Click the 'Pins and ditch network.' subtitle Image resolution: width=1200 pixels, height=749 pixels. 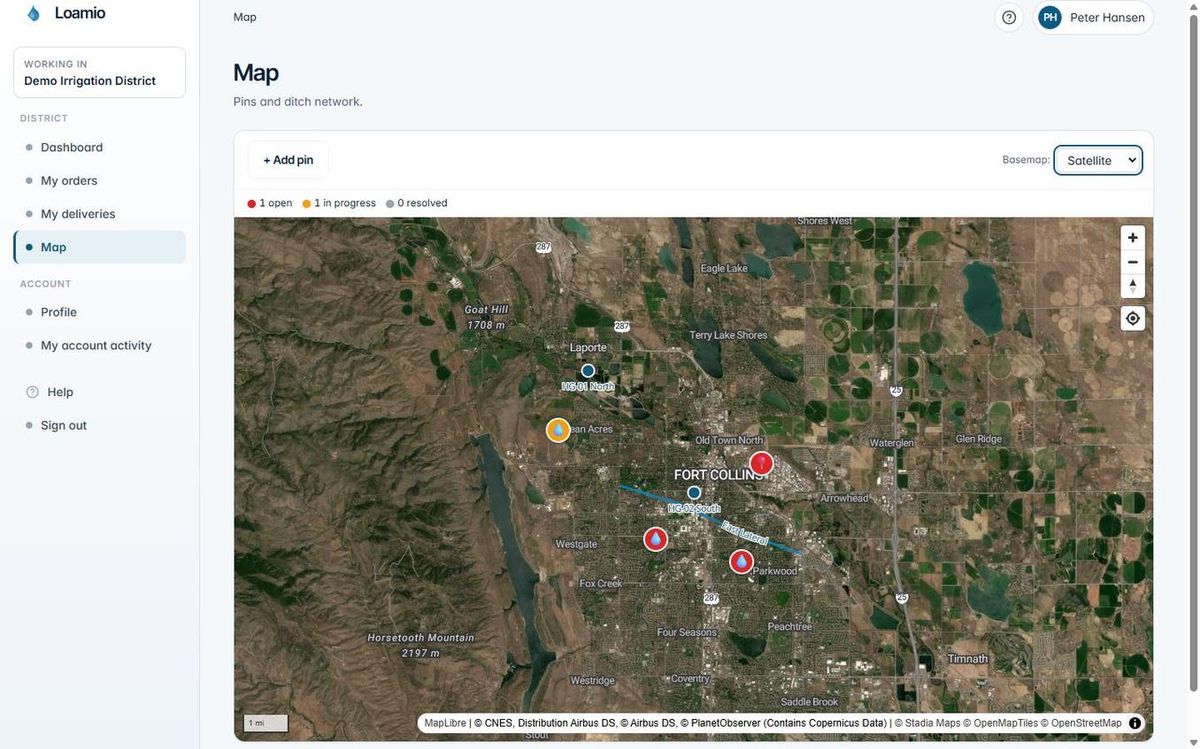pos(298,102)
